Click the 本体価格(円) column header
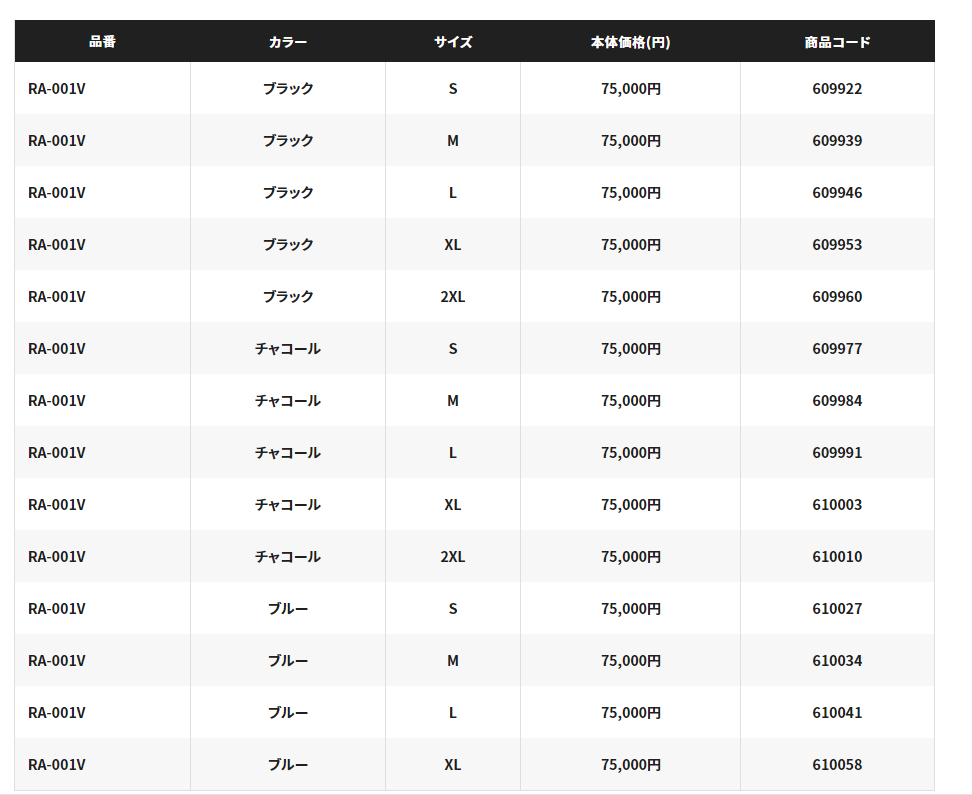This screenshot has width=972, height=795. click(630, 42)
